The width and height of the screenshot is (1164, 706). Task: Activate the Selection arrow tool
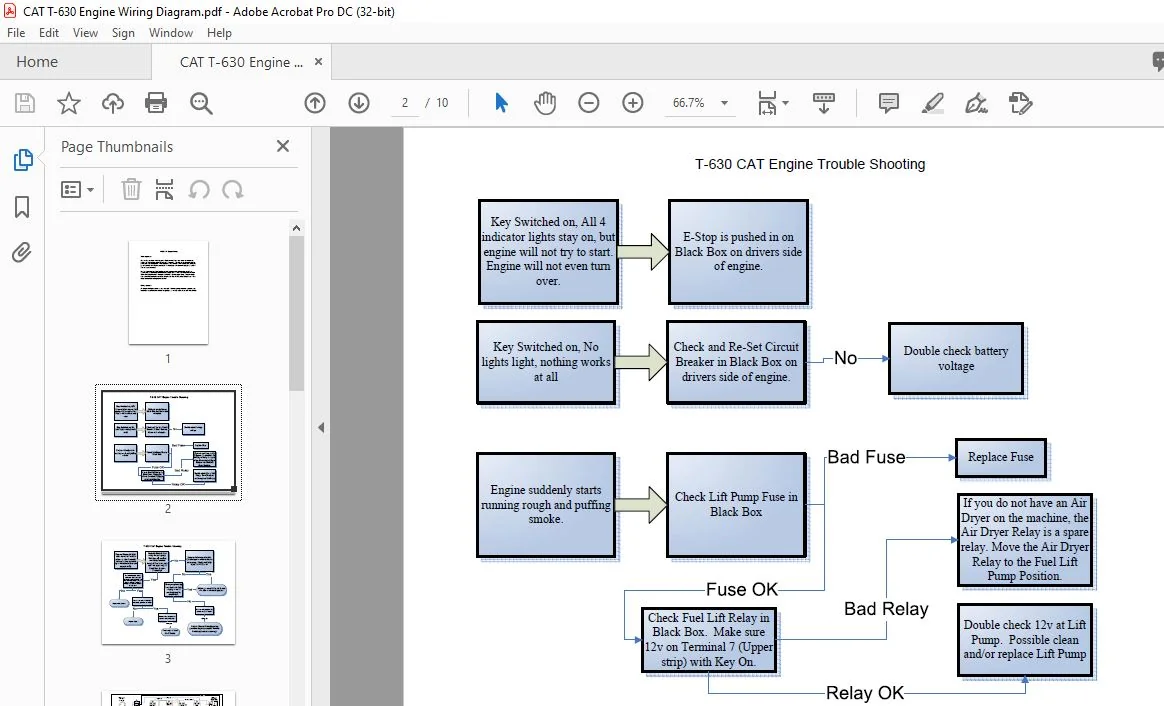point(501,102)
